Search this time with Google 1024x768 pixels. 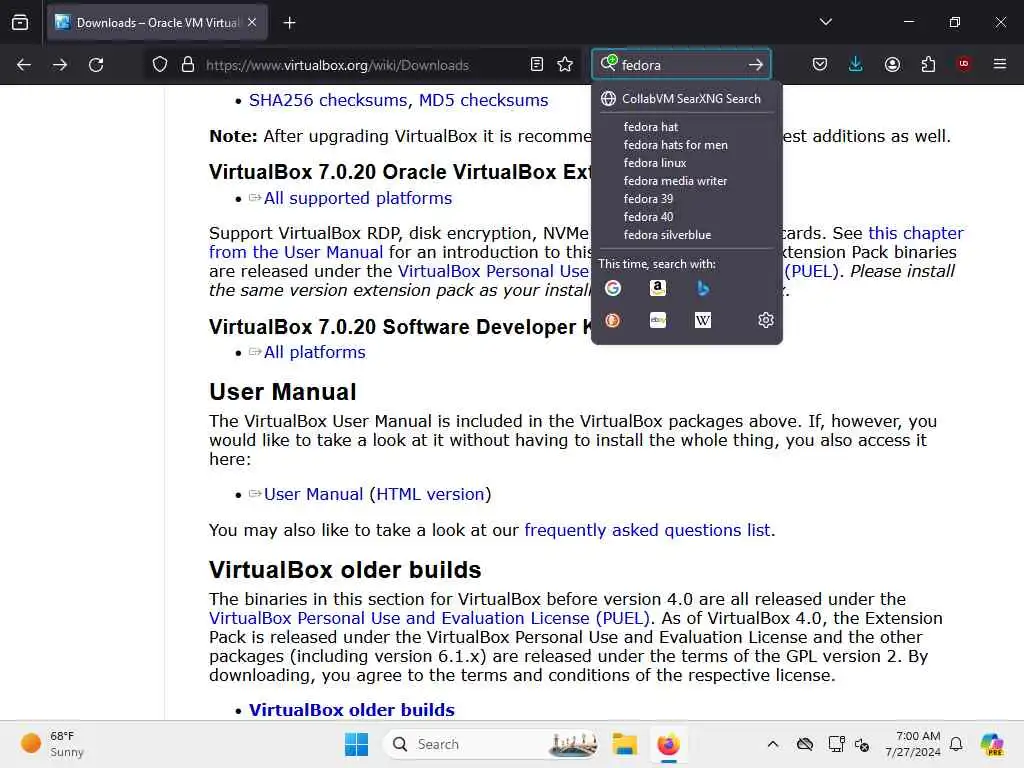click(613, 288)
